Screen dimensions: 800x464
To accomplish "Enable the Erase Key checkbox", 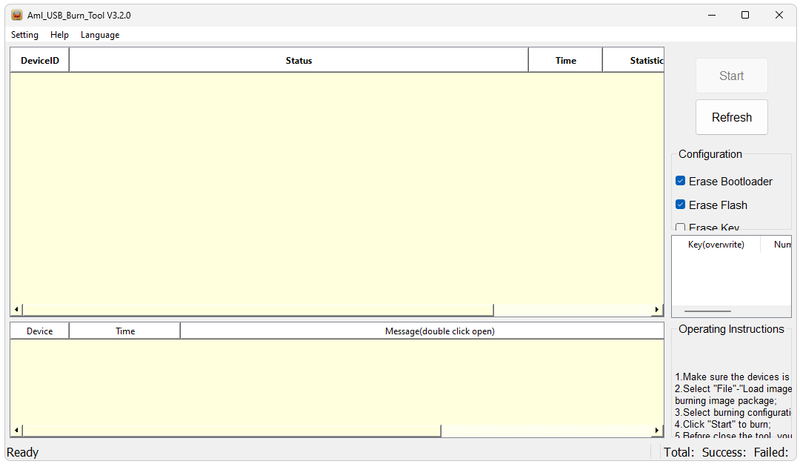I will tap(681, 227).
